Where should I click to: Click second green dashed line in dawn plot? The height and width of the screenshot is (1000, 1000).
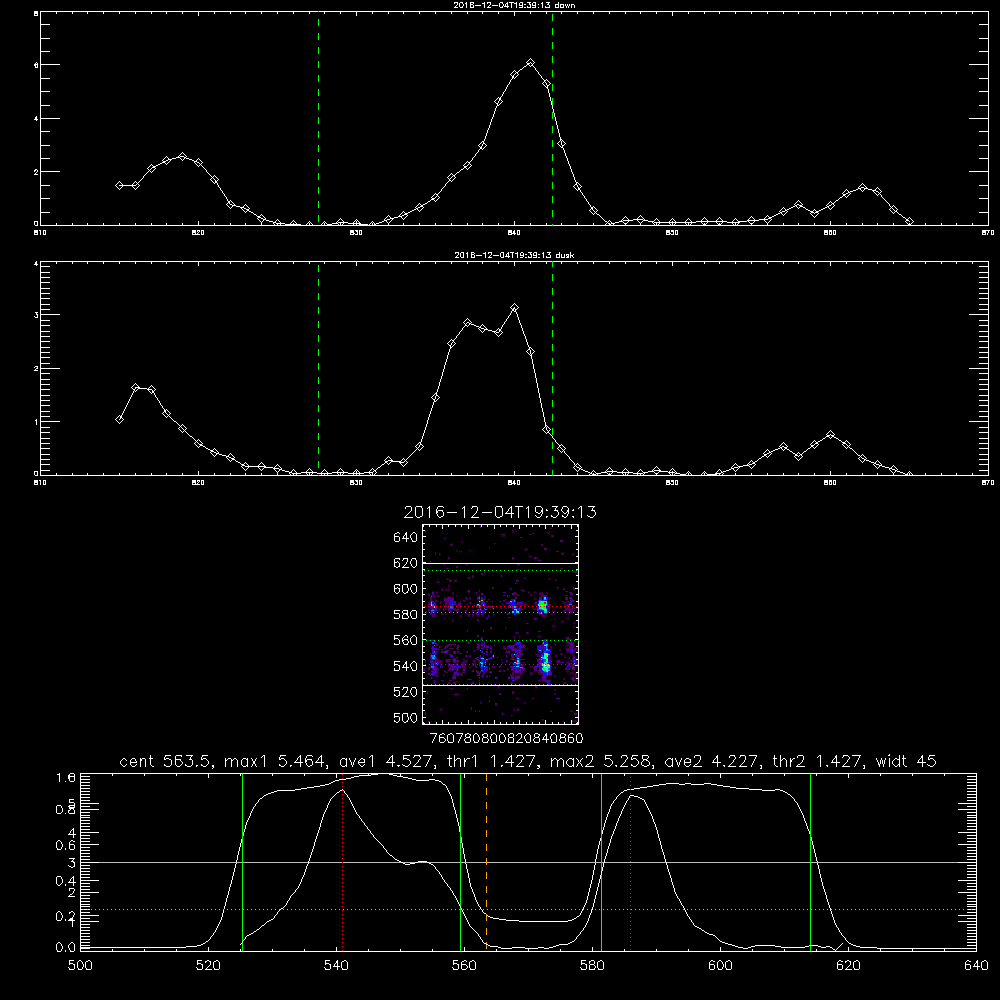[552, 119]
